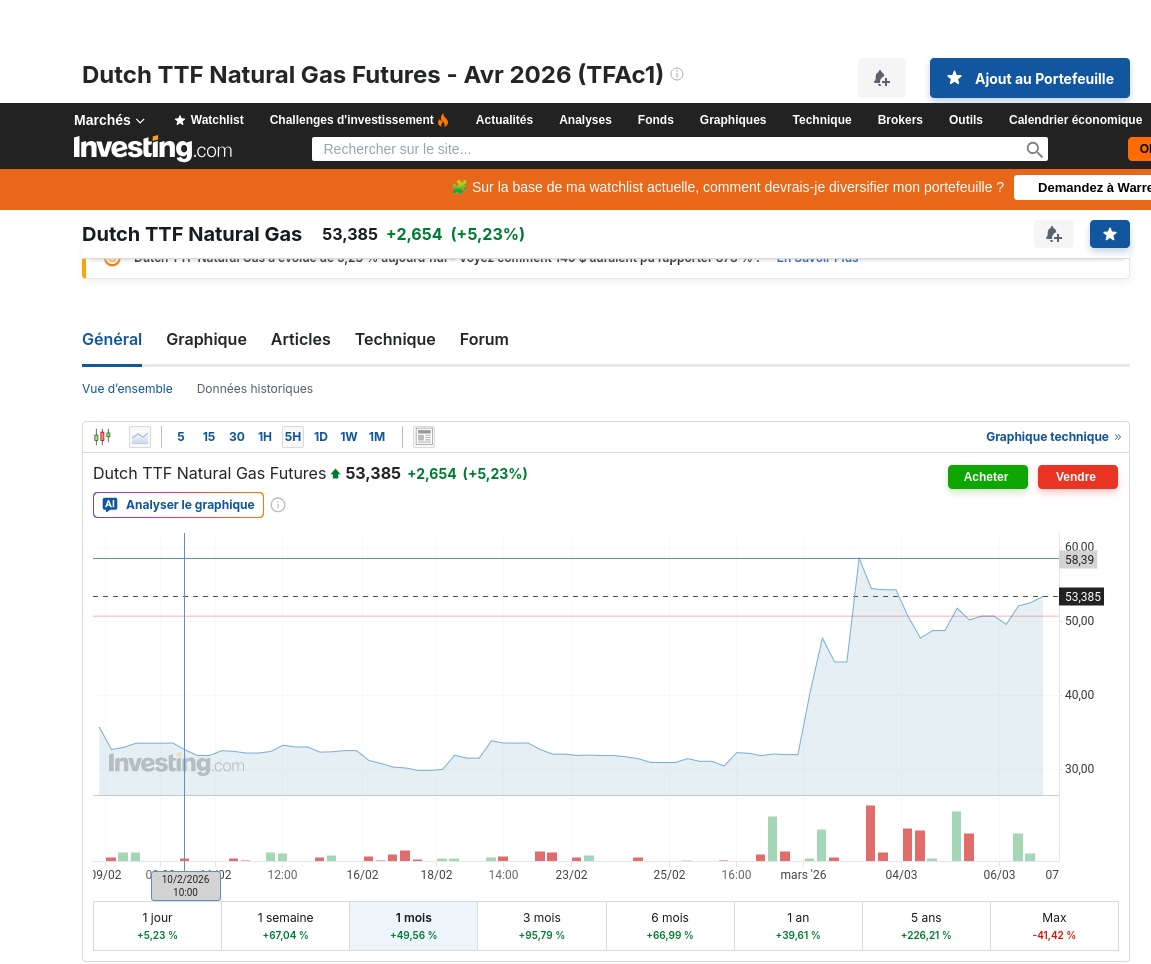Open the Graphique technique link
This screenshot has width=1151, height=964.
coord(1053,437)
